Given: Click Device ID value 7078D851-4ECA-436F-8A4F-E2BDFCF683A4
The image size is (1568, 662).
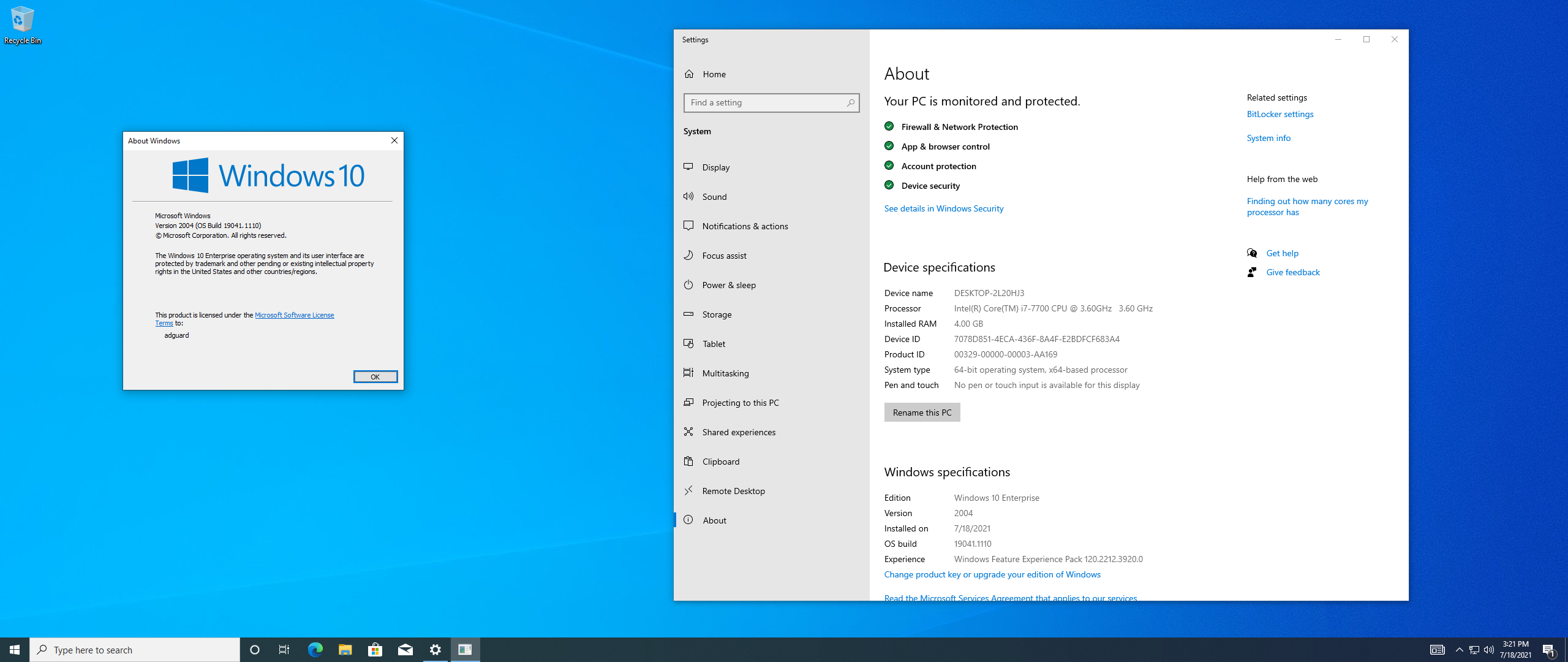Looking at the screenshot, I should (1036, 339).
